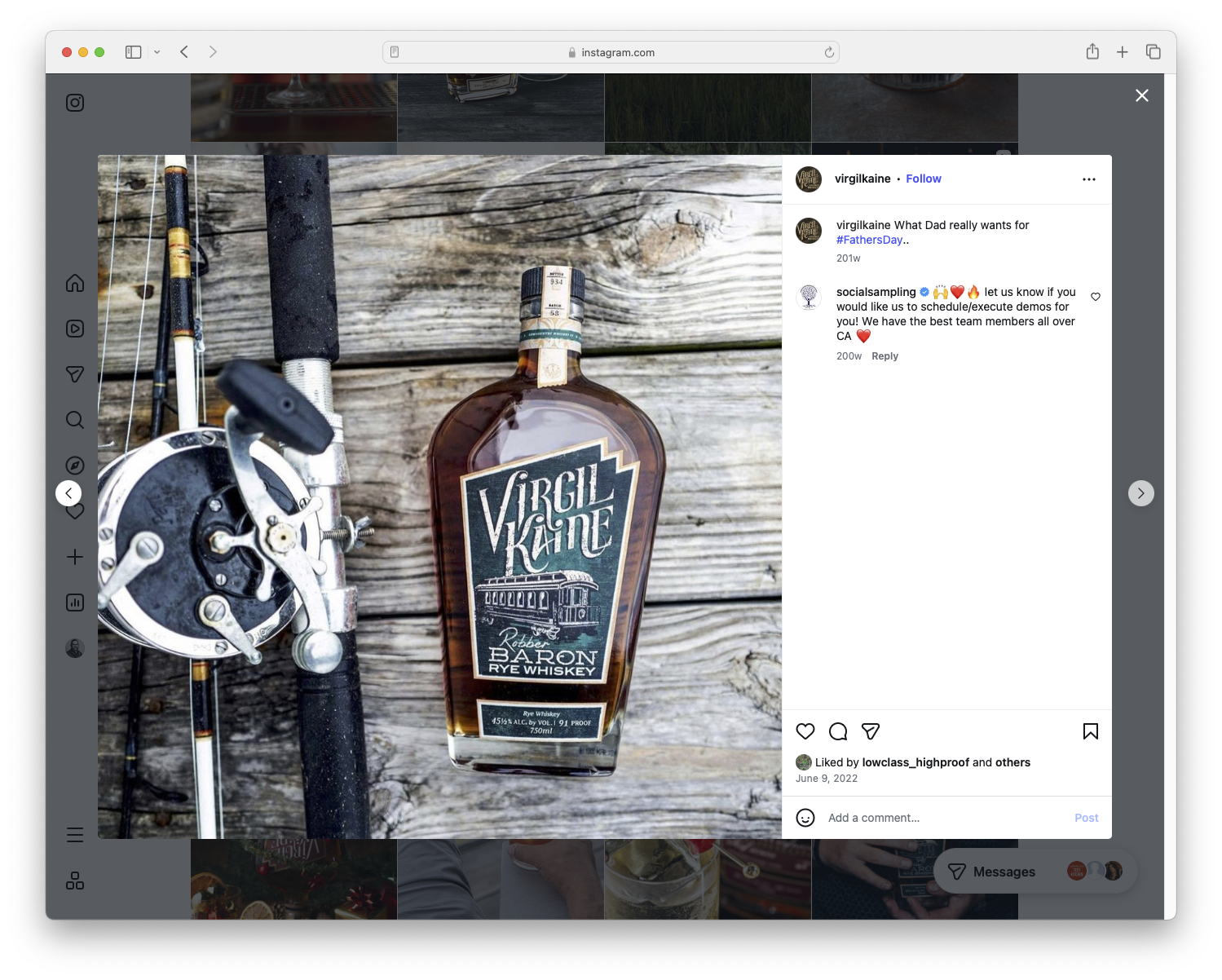
Task: Open the Home feed
Action: tap(74, 283)
